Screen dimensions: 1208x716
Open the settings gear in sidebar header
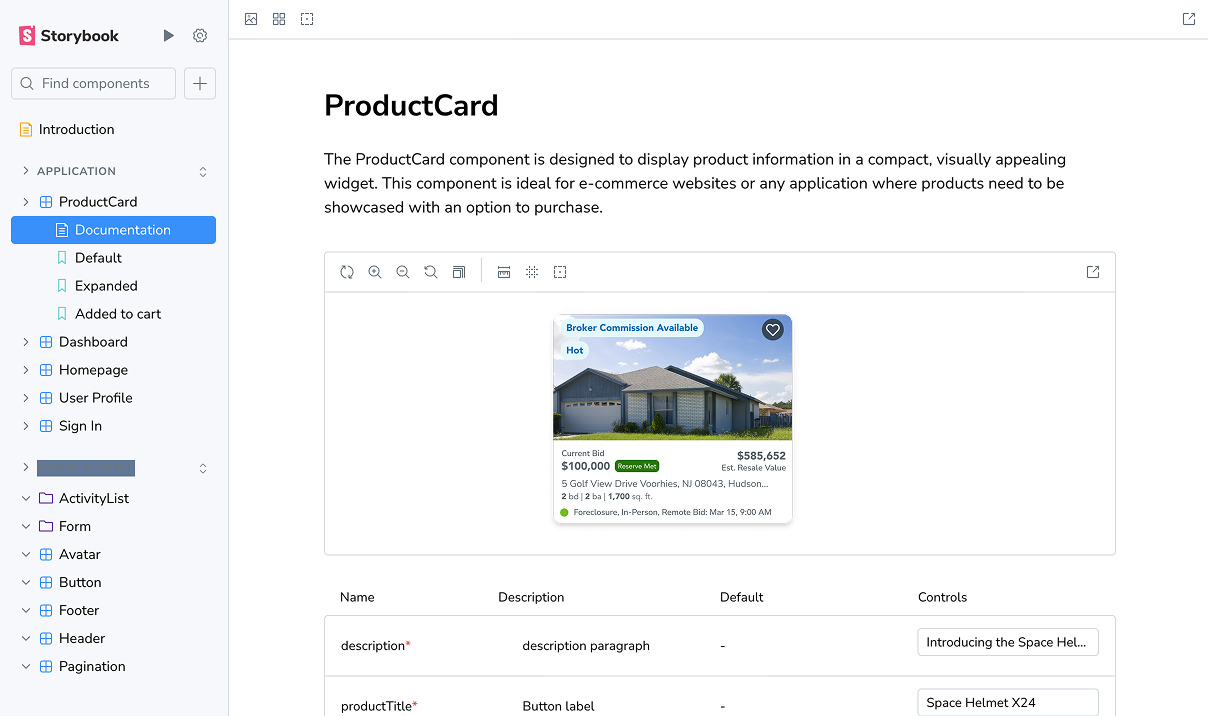click(x=200, y=36)
